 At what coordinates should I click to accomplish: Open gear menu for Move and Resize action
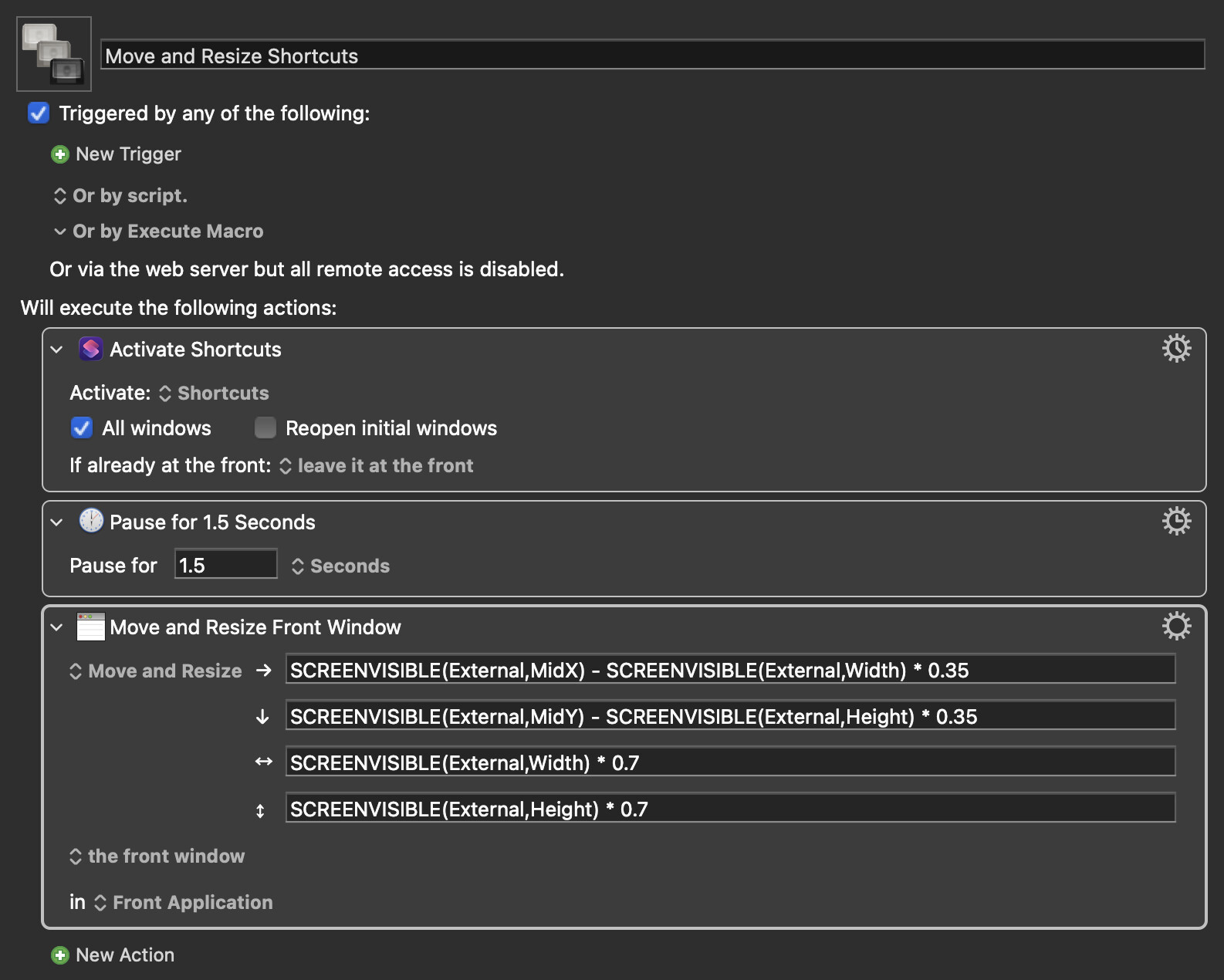click(x=1176, y=627)
